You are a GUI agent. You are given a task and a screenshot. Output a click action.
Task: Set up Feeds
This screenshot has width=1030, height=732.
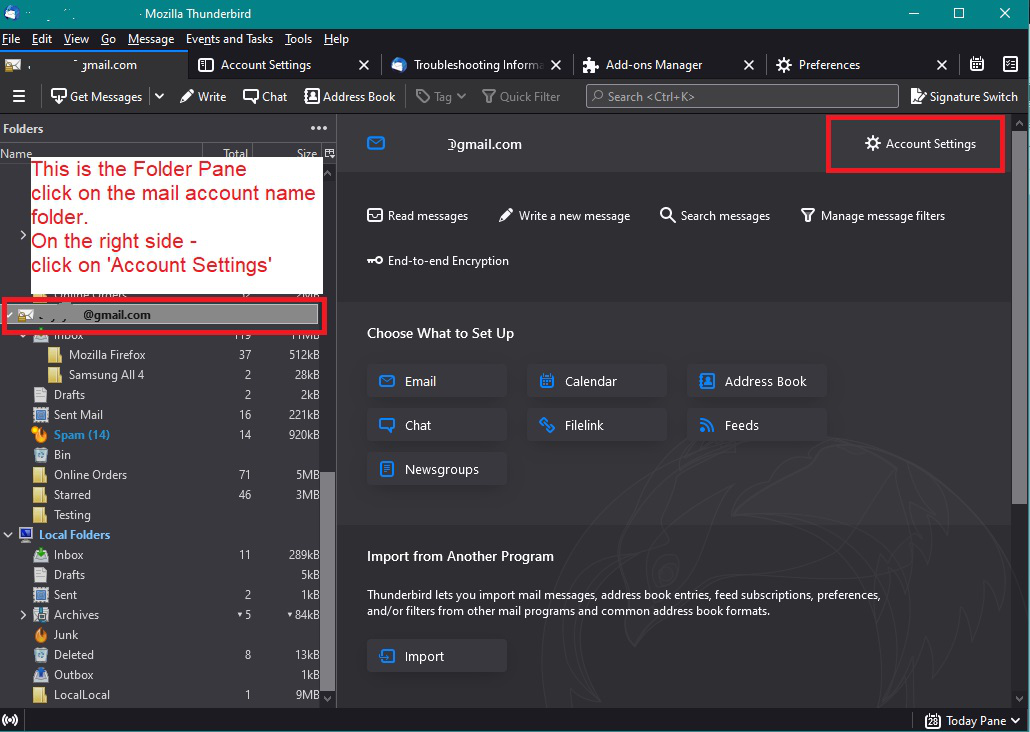point(756,425)
